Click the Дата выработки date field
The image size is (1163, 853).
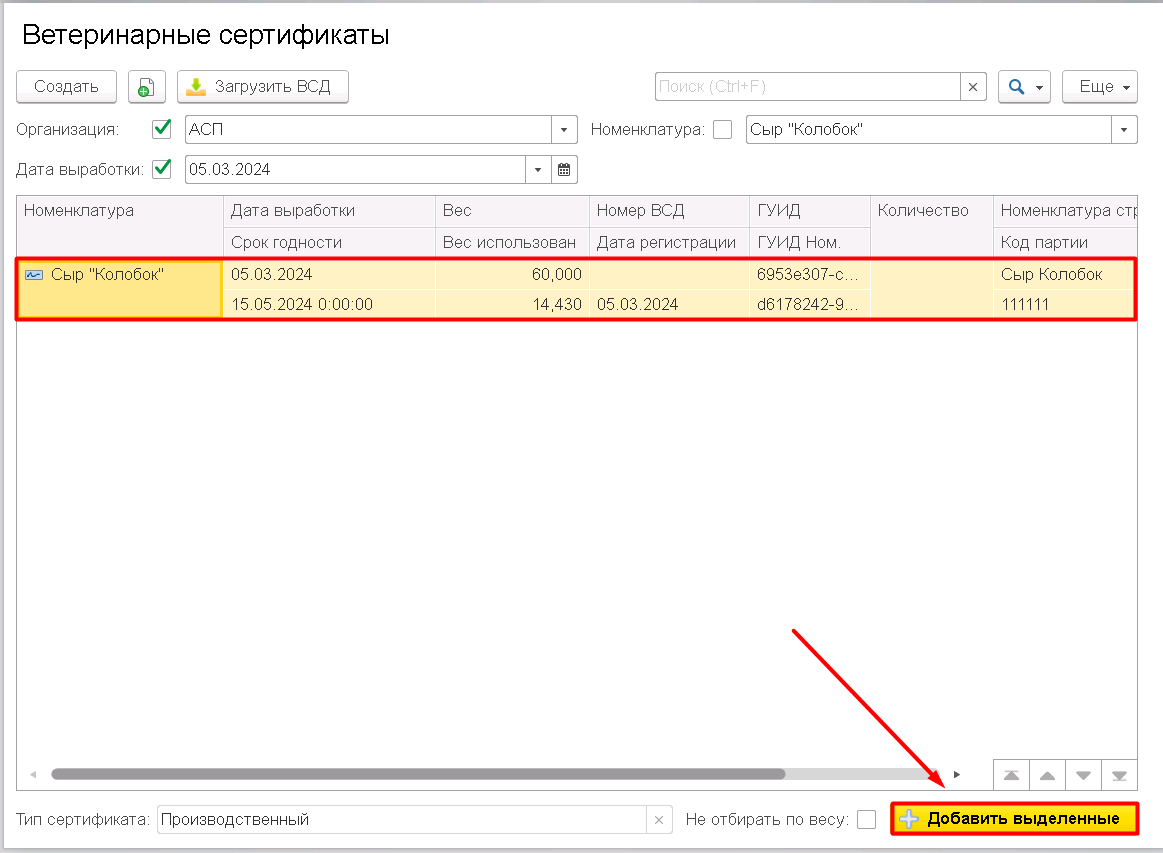[355, 169]
